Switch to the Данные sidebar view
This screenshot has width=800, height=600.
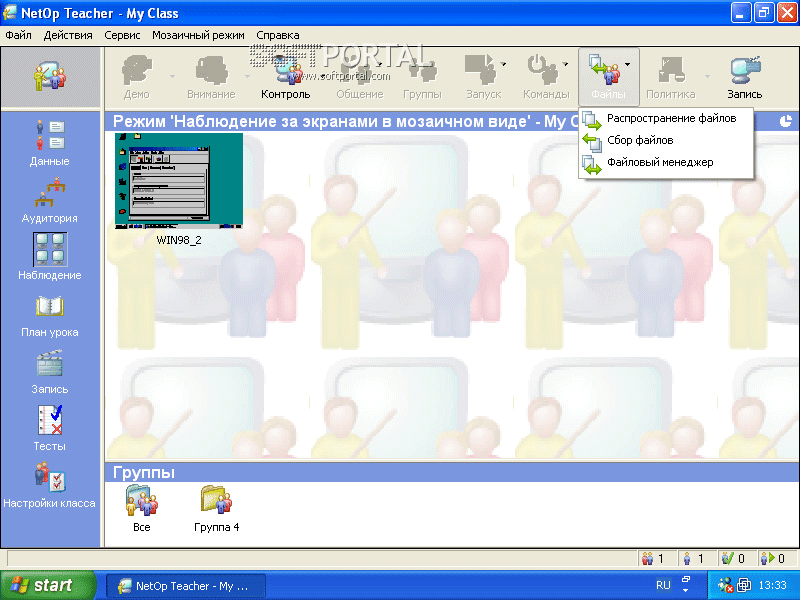click(x=49, y=143)
